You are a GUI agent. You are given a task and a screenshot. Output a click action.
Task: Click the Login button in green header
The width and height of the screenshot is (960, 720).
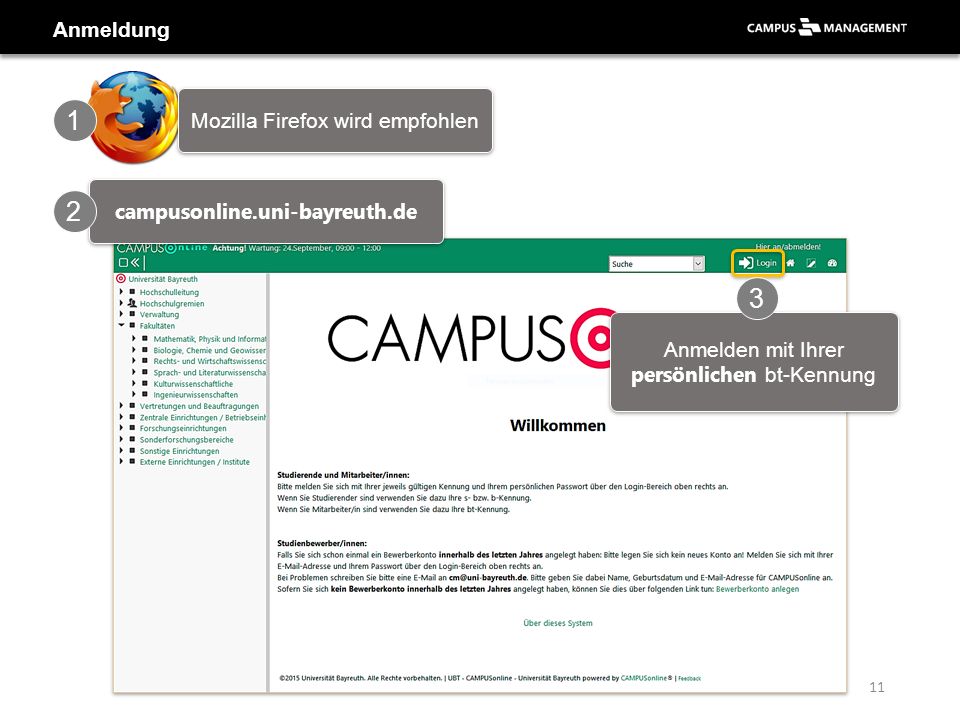click(757, 263)
